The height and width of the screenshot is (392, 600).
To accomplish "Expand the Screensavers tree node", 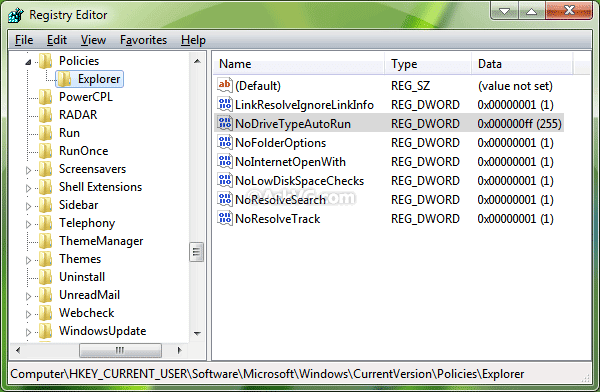I will tap(28, 170).
